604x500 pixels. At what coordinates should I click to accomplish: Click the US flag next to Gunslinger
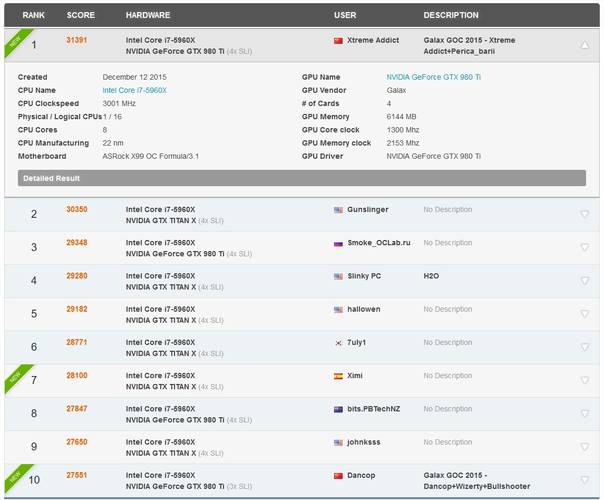(x=338, y=210)
